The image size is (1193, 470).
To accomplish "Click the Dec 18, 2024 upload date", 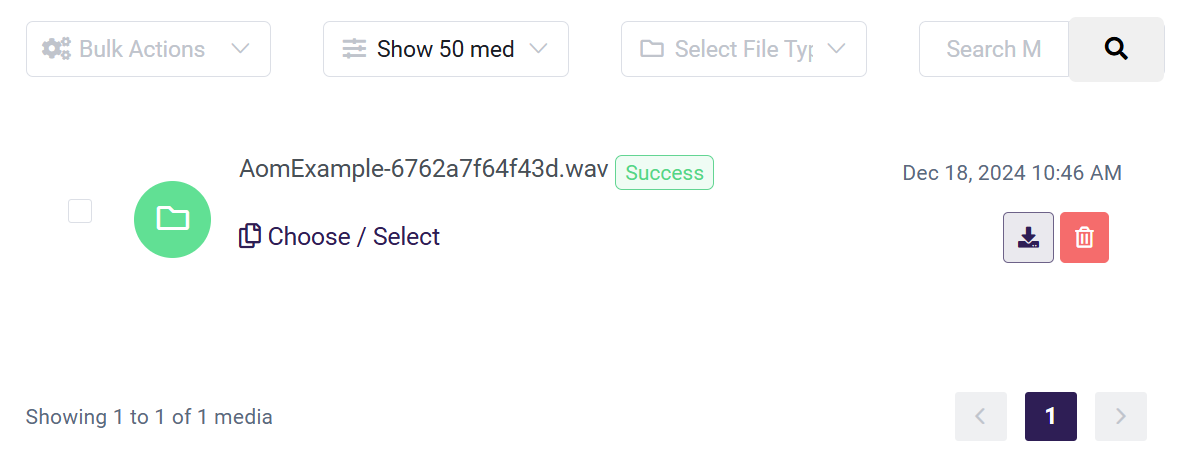I will click(x=1011, y=173).
